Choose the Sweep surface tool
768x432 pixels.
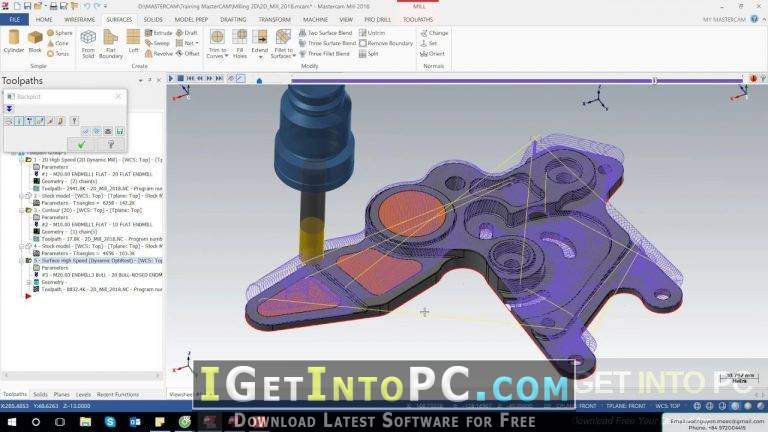[x=157, y=43]
